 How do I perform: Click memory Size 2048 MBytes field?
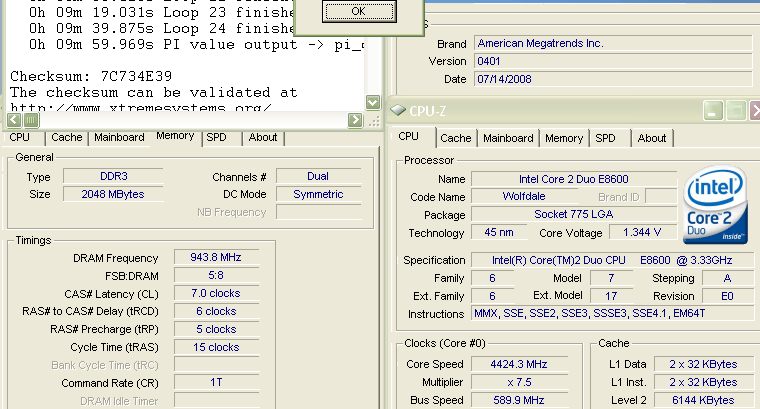point(113,194)
